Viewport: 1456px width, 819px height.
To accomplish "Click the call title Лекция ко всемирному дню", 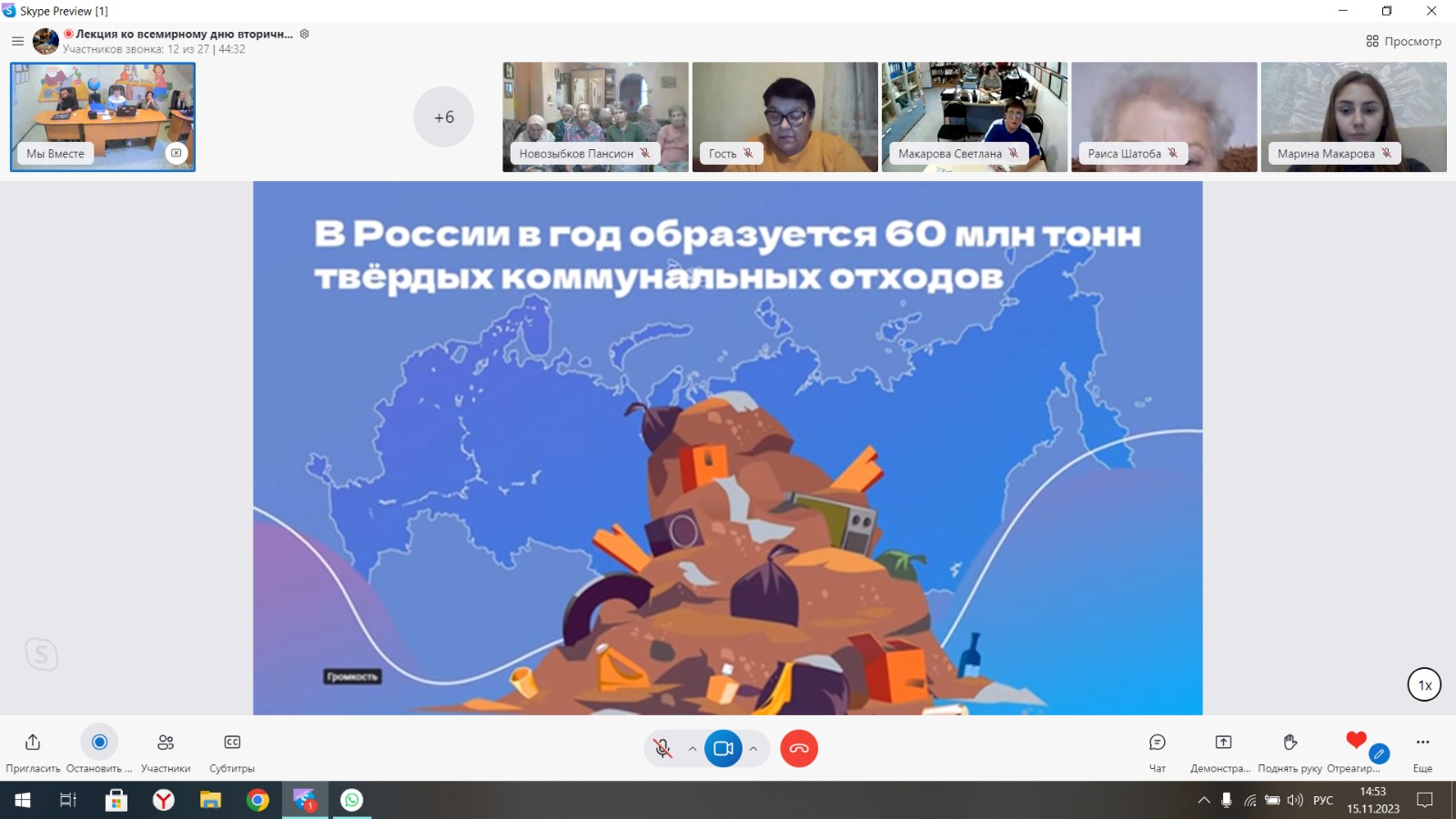I will pyautogui.click(x=185, y=34).
